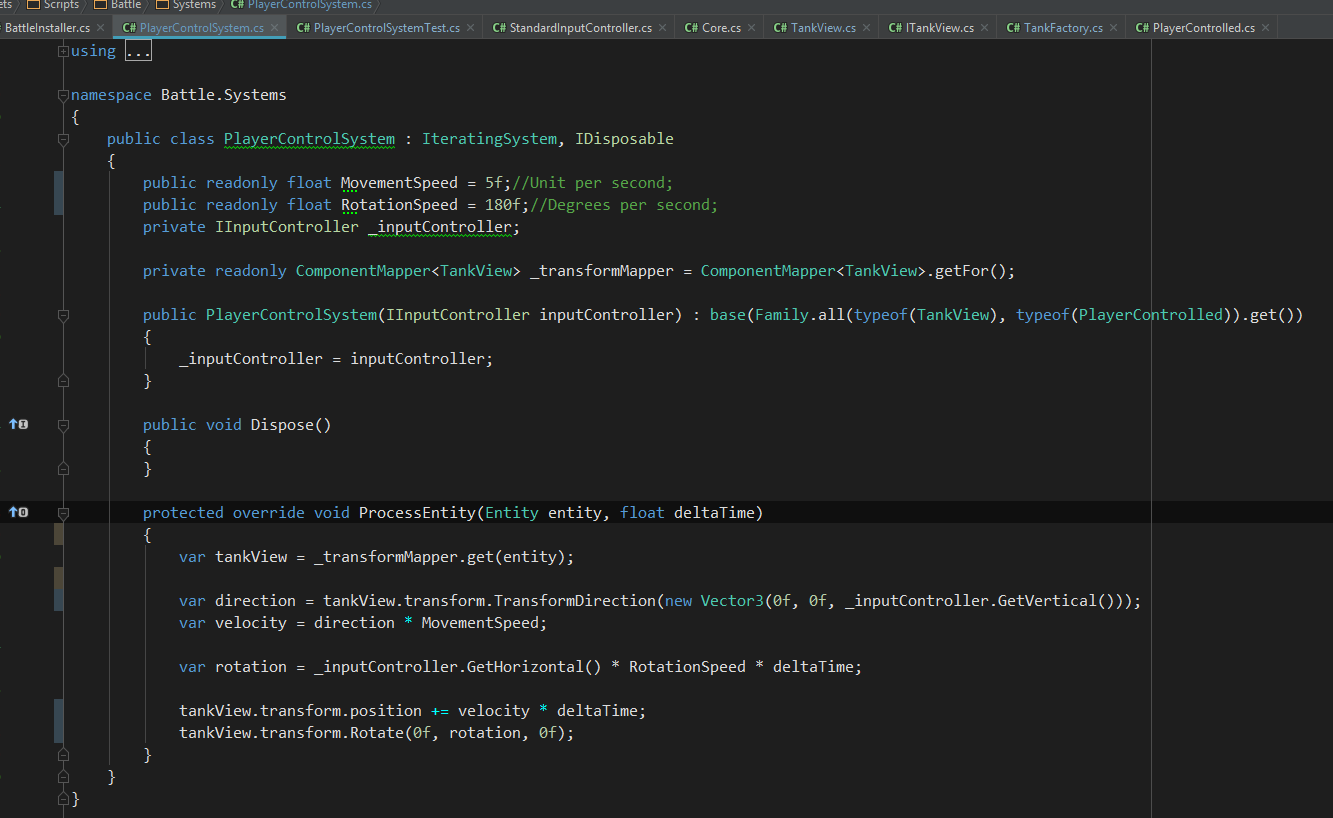This screenshot has height=818, width=1333.
Task: Collapse the PlayerControlSystem class body
Action: tap(64, 139)
